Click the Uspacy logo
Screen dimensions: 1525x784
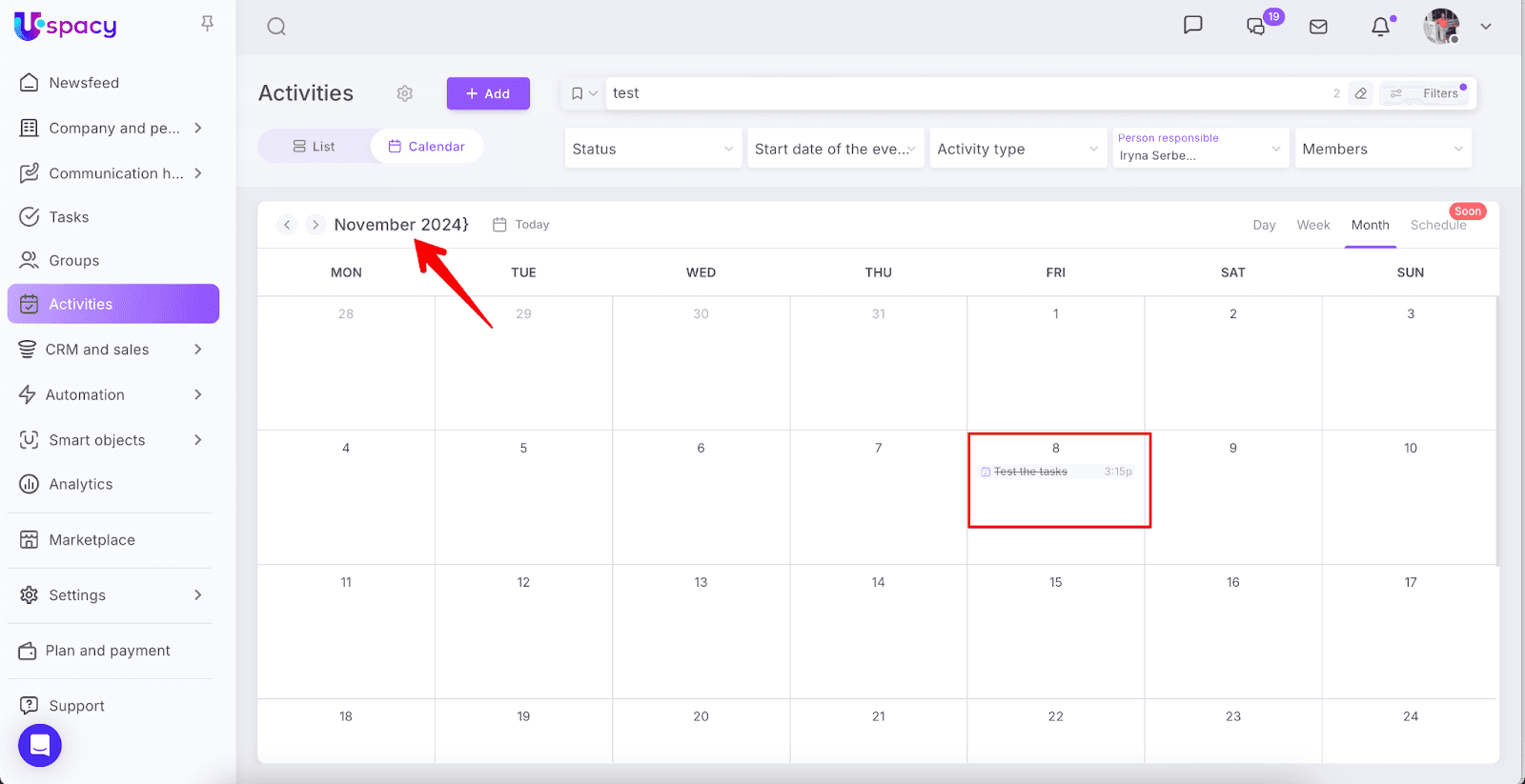point(65,26)
